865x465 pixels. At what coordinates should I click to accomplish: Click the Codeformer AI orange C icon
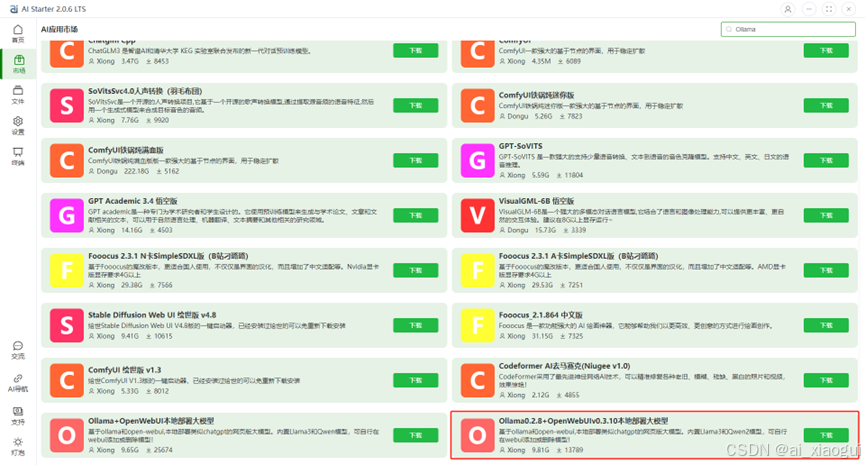point(478,380)
